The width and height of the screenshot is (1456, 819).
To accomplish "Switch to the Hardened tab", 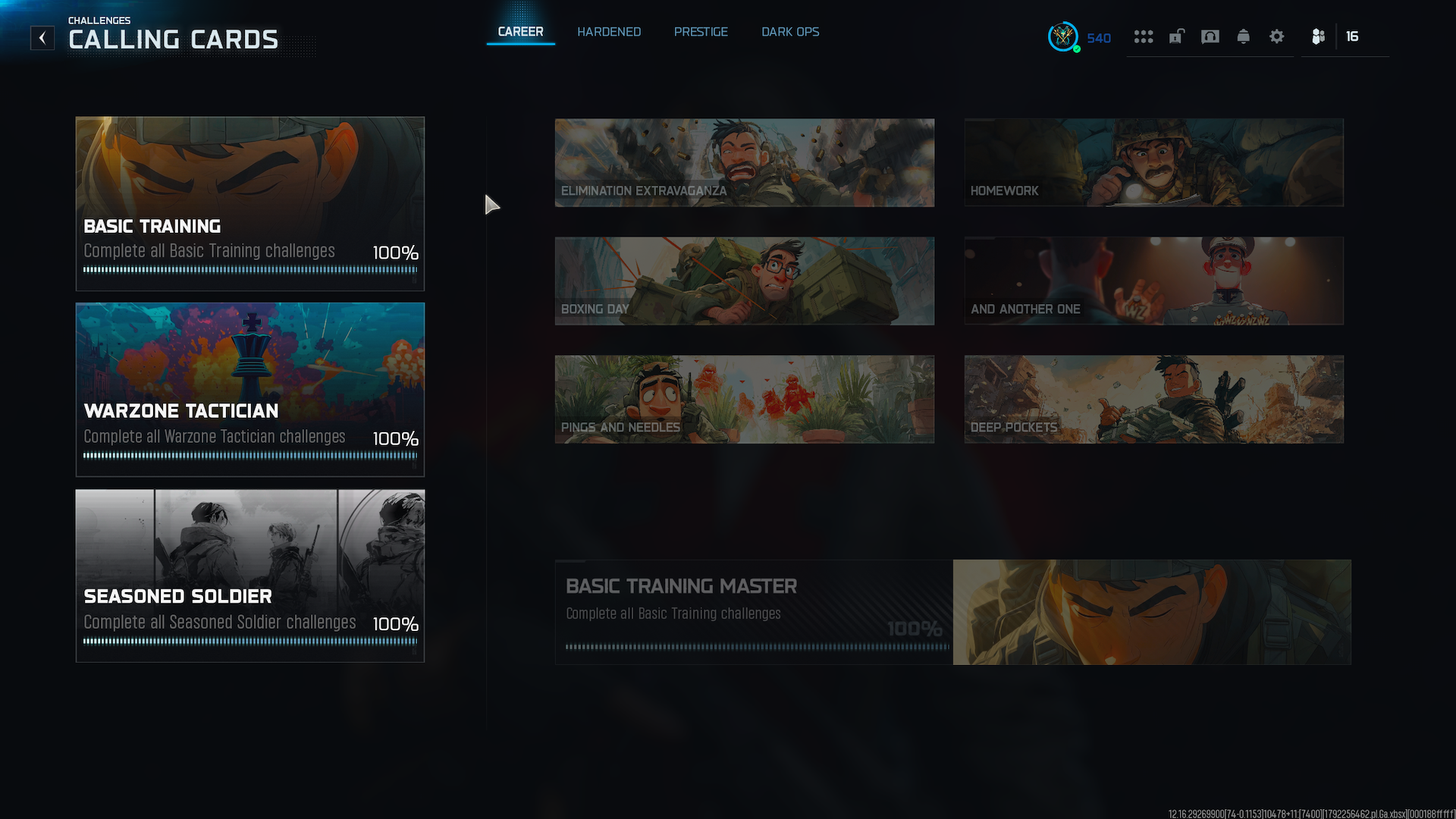I will tap(609, 32).
